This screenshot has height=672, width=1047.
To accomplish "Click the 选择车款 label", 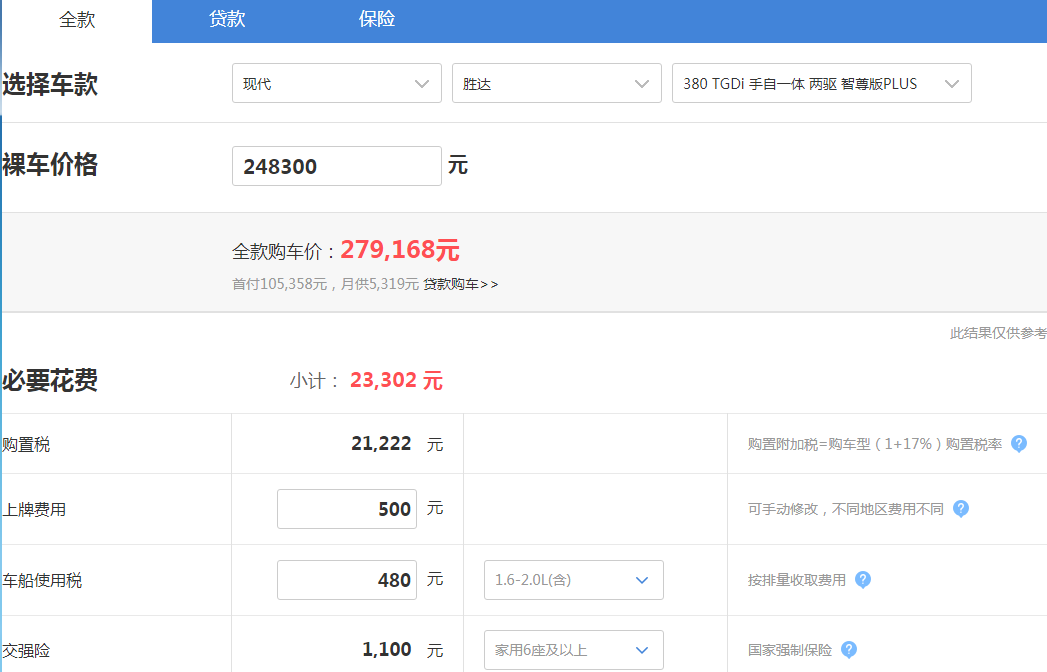I will click(x=50, y=84).
